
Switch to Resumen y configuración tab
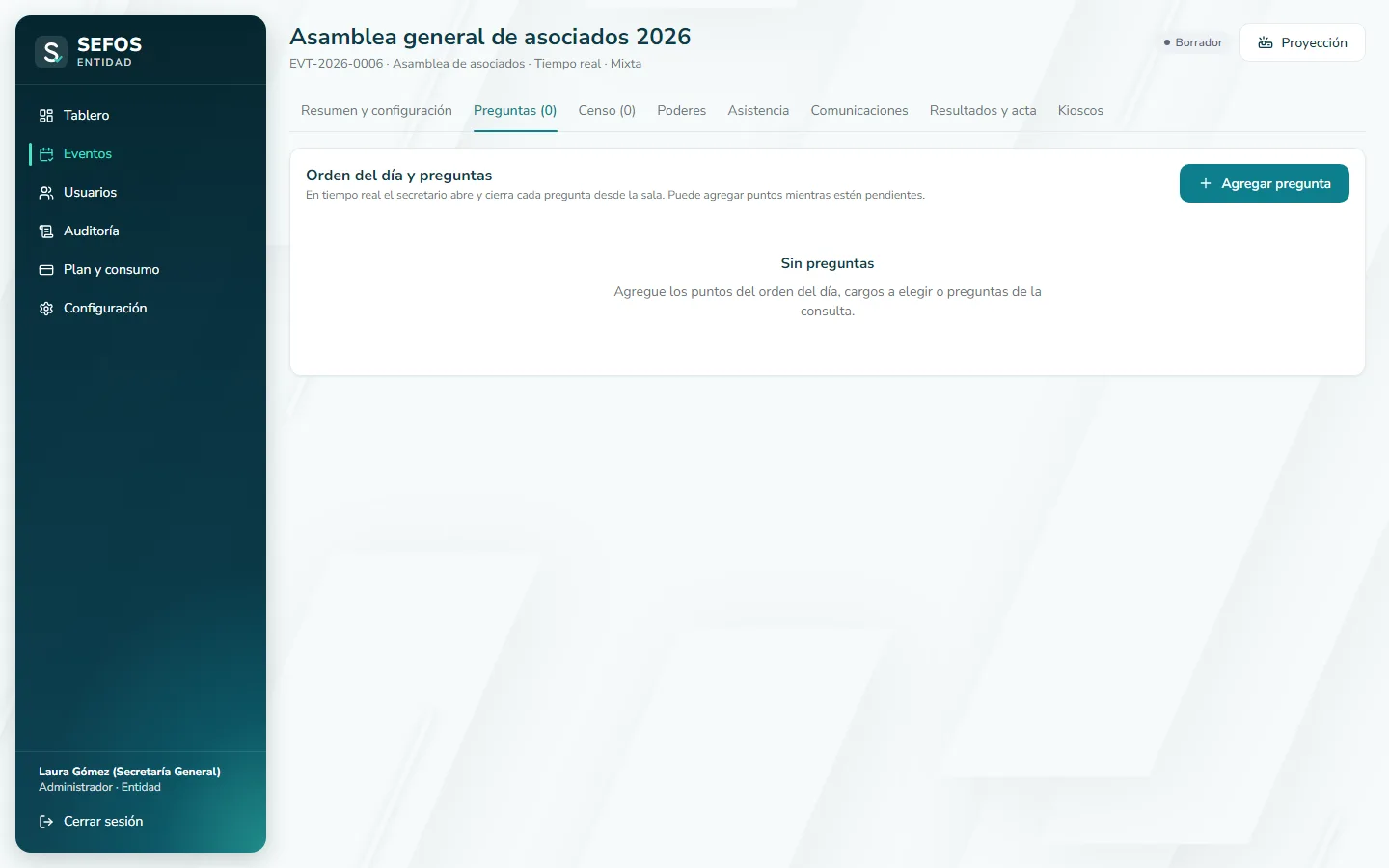(376, 111)
